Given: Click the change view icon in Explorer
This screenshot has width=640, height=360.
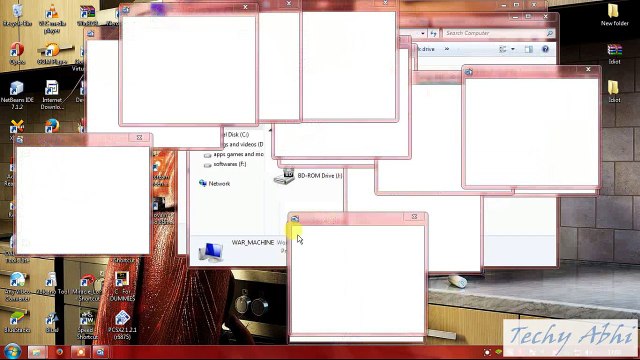Looking at the screenshot, I should 503,49.
